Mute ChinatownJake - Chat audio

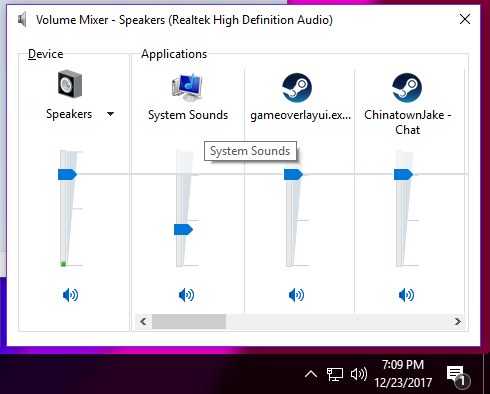pyautogui.click(x=406, y=295)
